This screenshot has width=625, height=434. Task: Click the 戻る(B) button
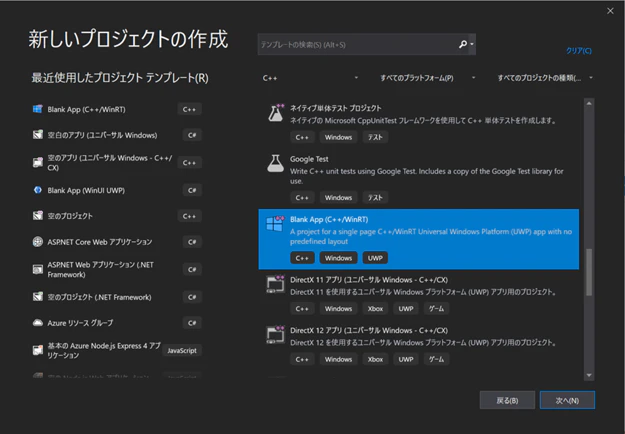pos(507,400)
